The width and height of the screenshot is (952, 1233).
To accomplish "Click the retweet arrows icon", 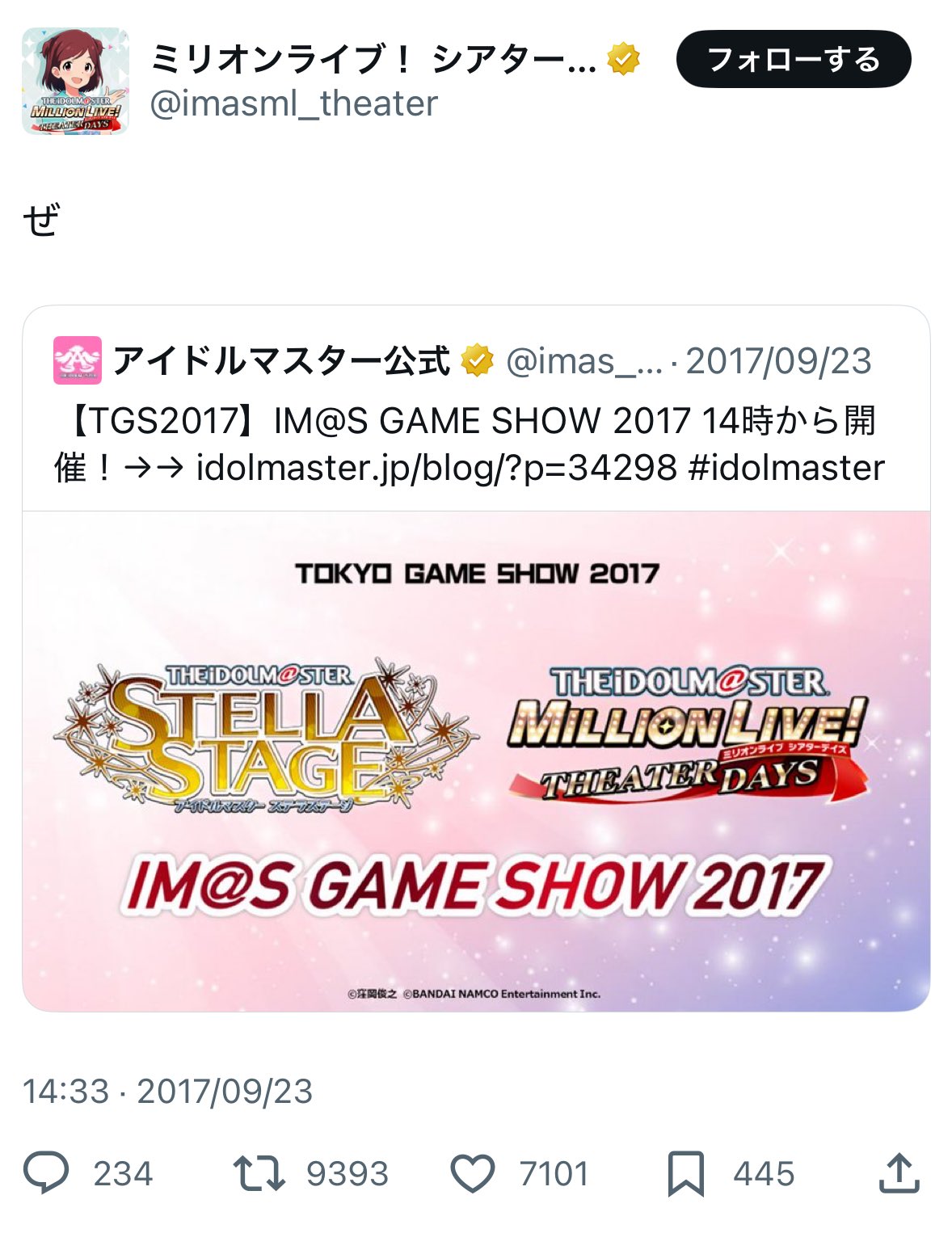I will coord(259,1174).
